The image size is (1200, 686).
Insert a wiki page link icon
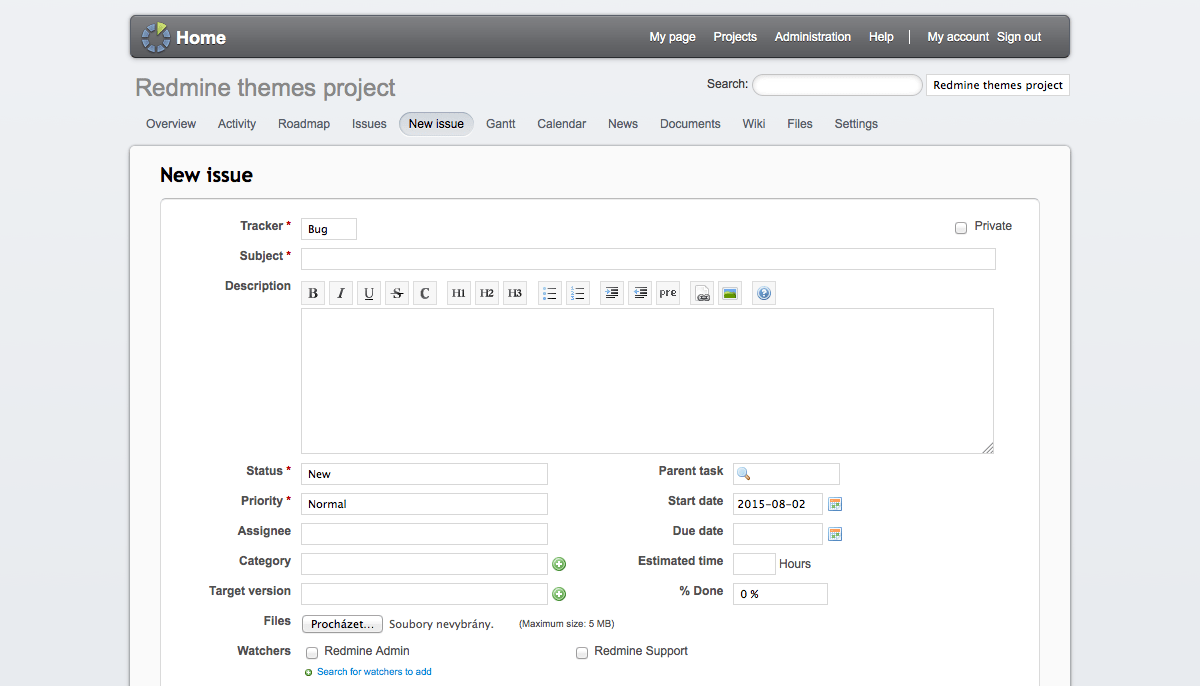pyautogui.click(x=702, y=293)
